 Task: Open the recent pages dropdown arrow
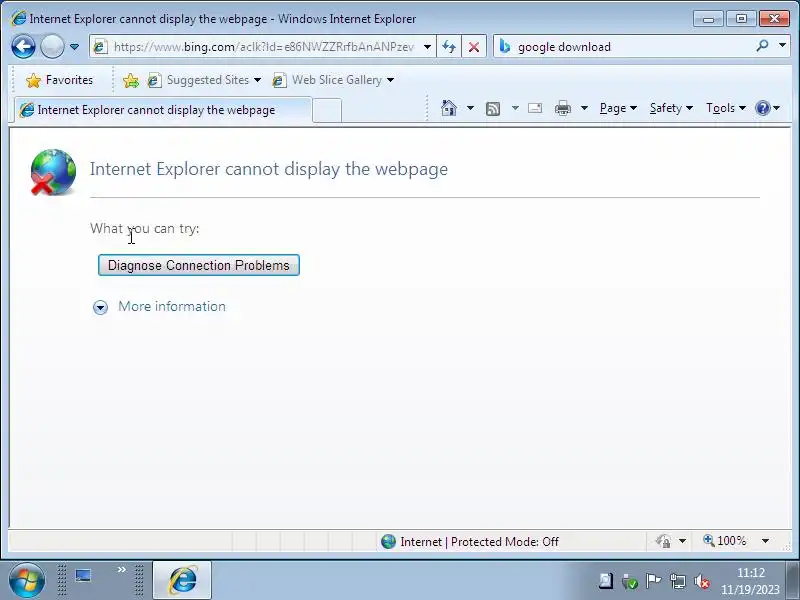coord(74,47)
